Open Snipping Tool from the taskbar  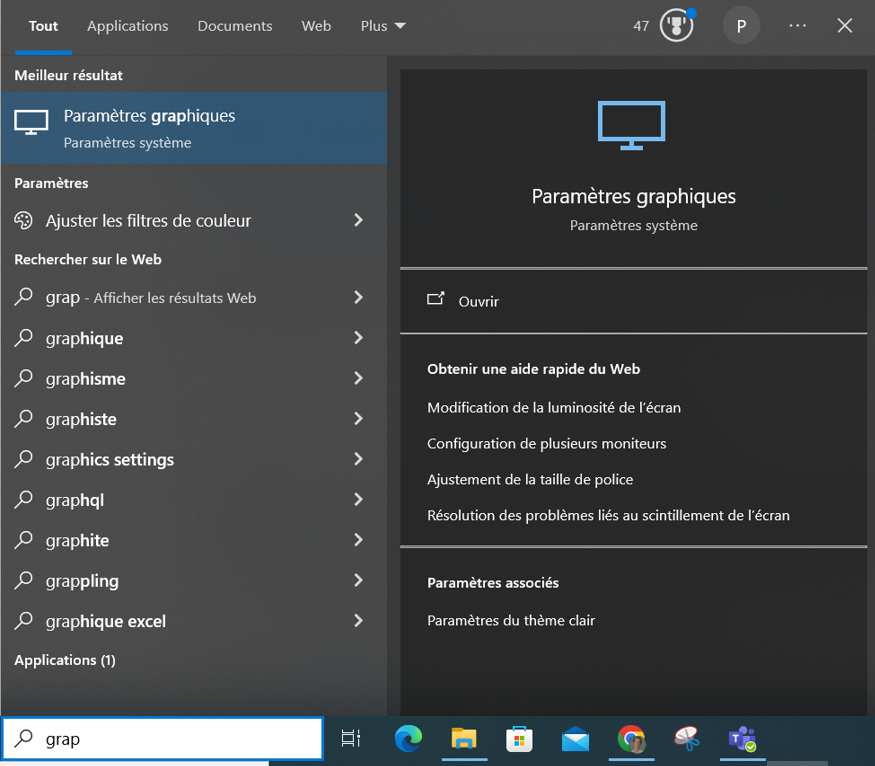(x=687, y=739)
